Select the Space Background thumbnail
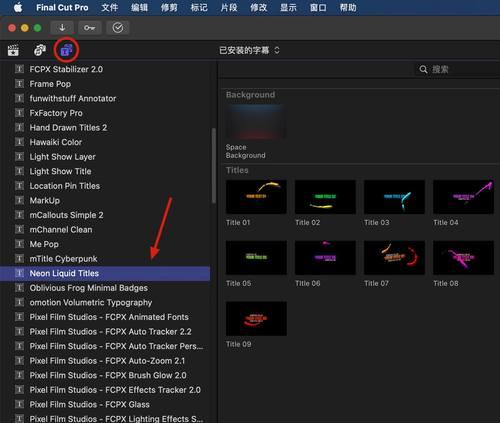The height and width of the screenshot is (423, 500). click(x=256, y=121)
